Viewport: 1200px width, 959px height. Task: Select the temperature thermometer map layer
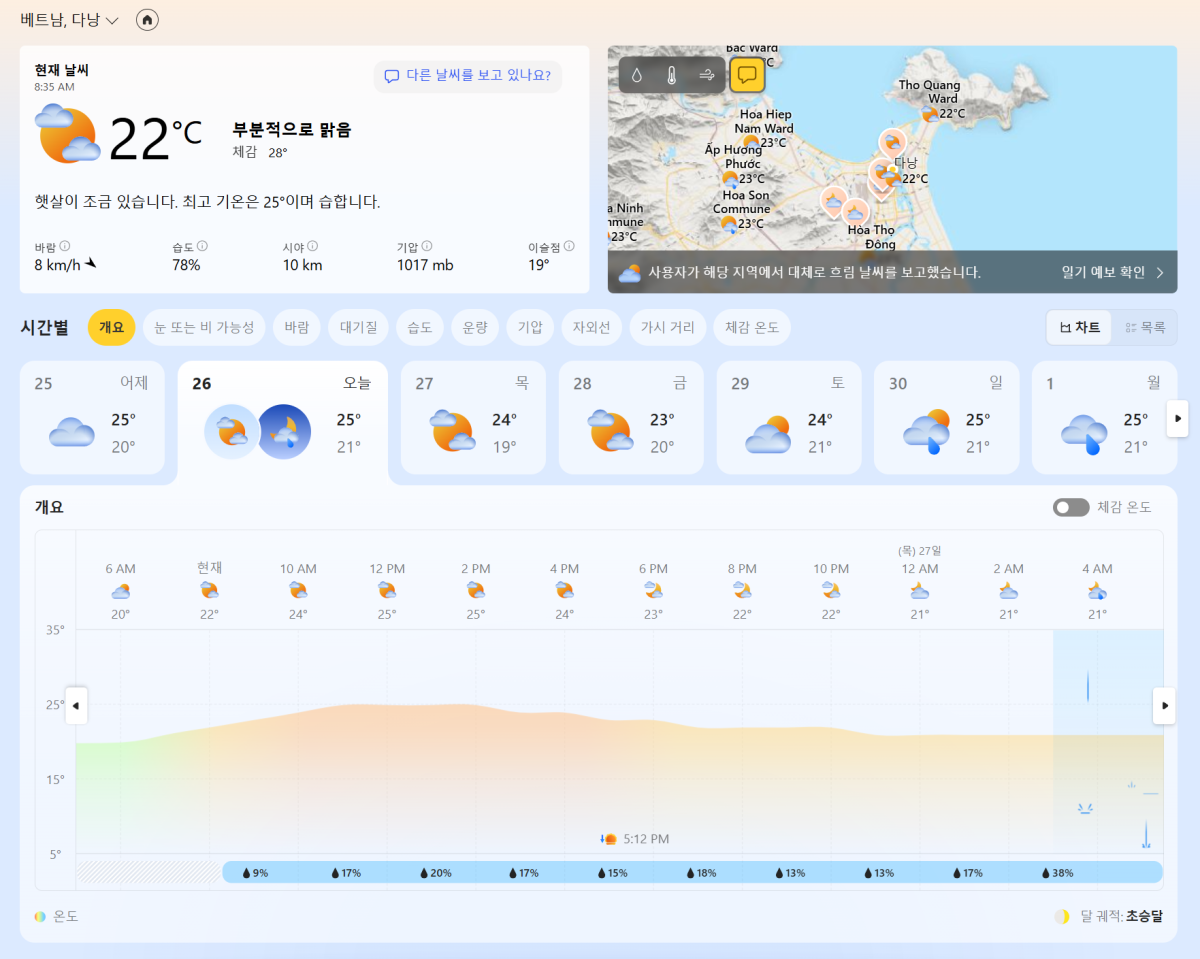[x=672, y=75]
